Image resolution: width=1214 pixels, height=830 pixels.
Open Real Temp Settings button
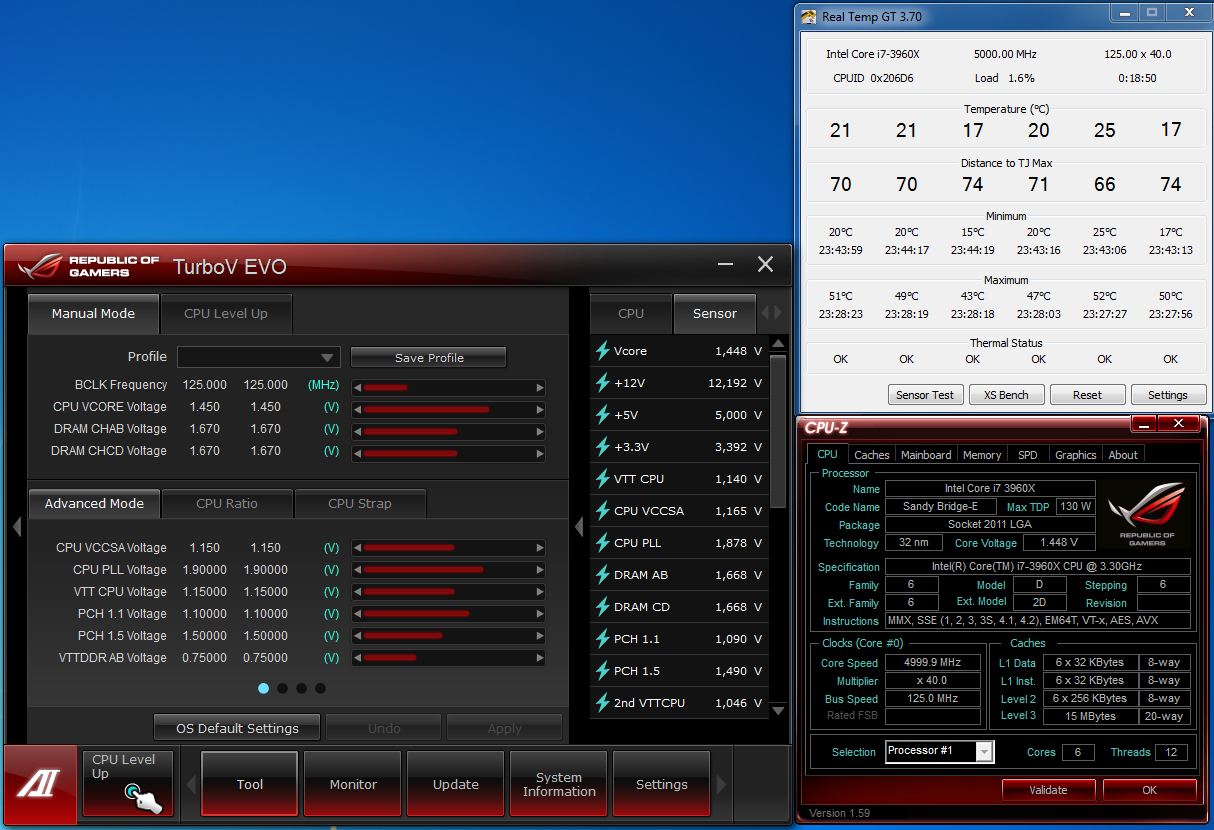click(1168, 395)
